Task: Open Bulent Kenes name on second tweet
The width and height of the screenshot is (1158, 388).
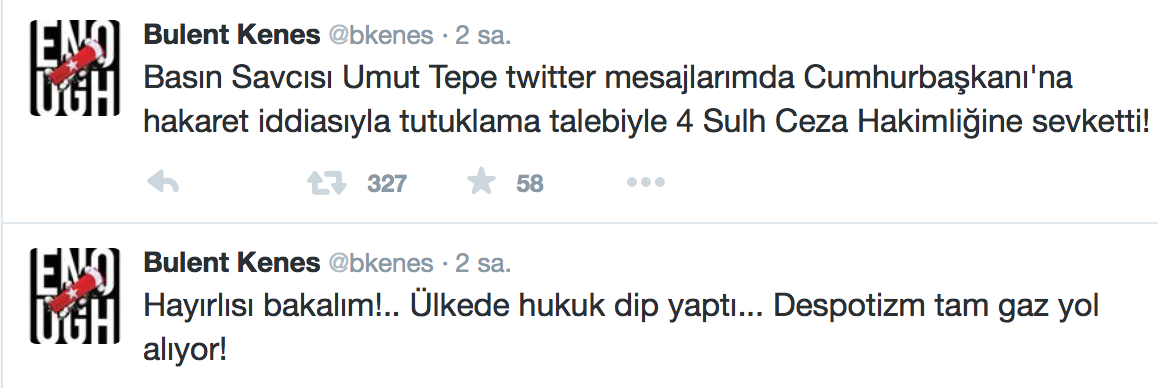Action: 232,263
